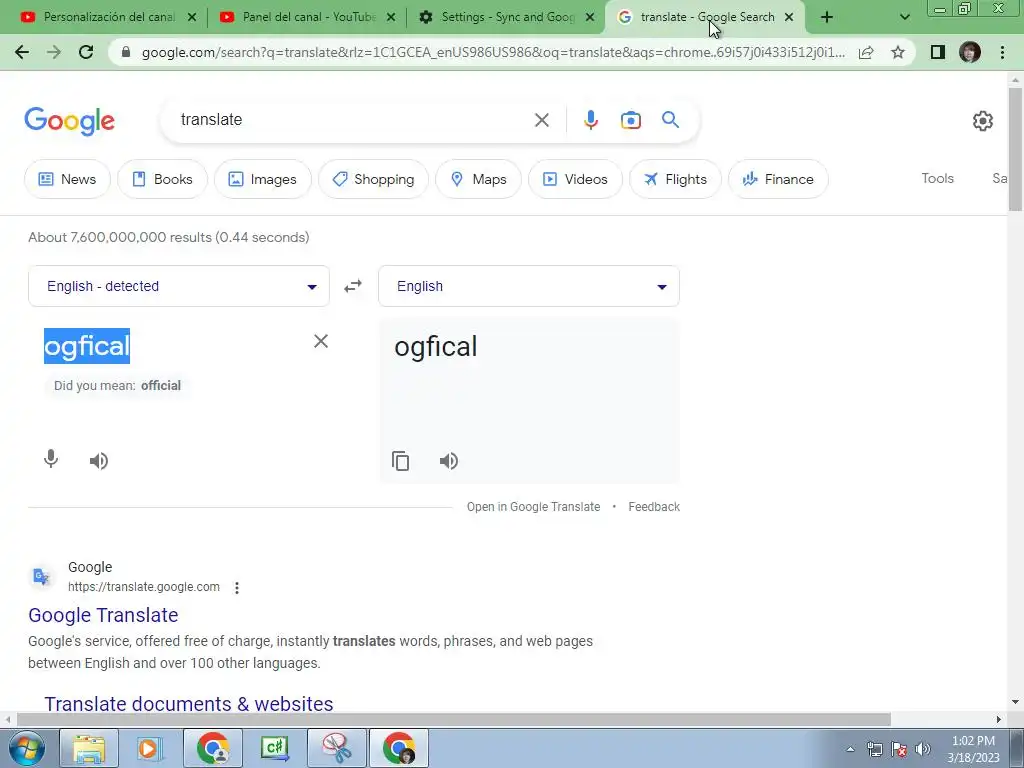This screenshot has height=768, width=1024.
Task: Open Translate documents & websites link
Action: click(189, 704)
